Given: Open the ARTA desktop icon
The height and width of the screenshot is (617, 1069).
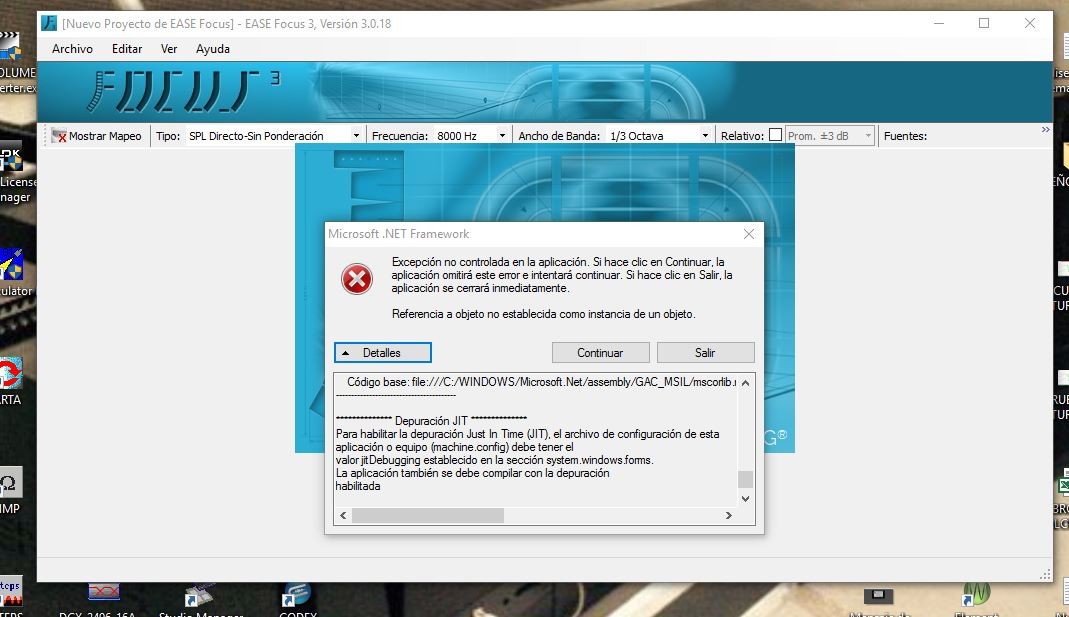Looking at the screenshot, I should pos(10,380).
